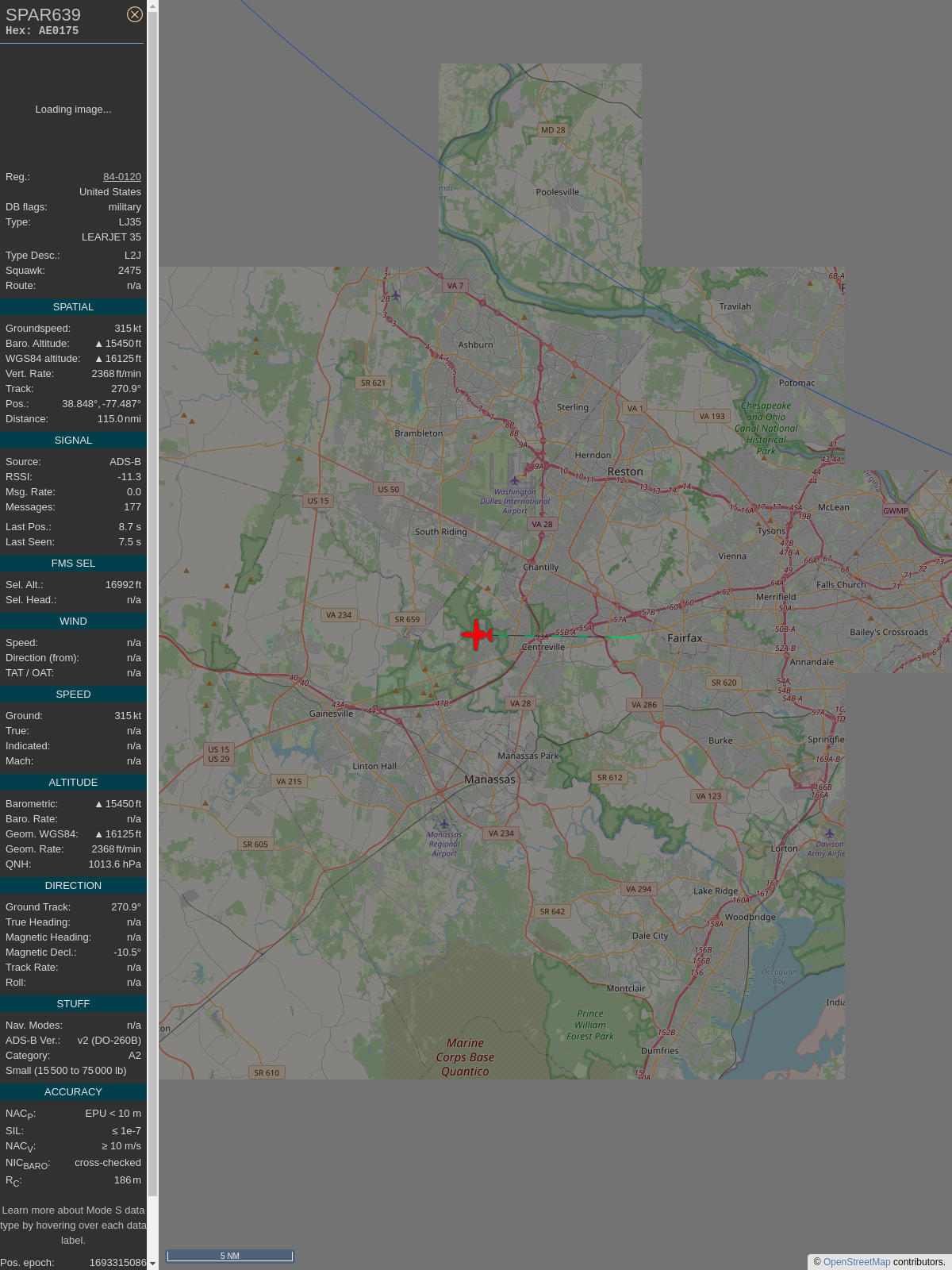Screen dimensions: 952x1270
Task: Select the red aircraft icon on map
Action: coord(477,634)
